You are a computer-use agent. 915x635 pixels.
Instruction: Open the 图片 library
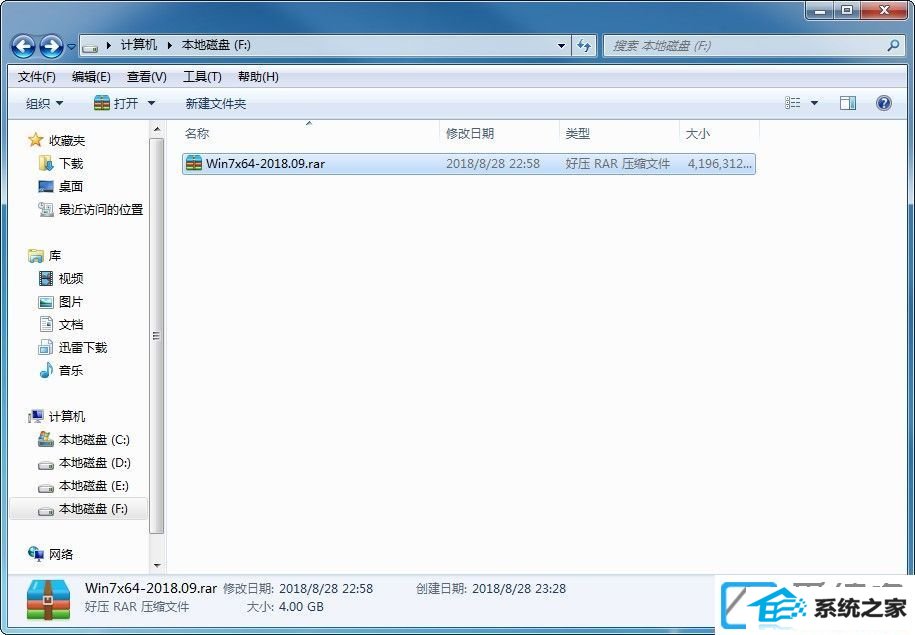pos(71,302)
